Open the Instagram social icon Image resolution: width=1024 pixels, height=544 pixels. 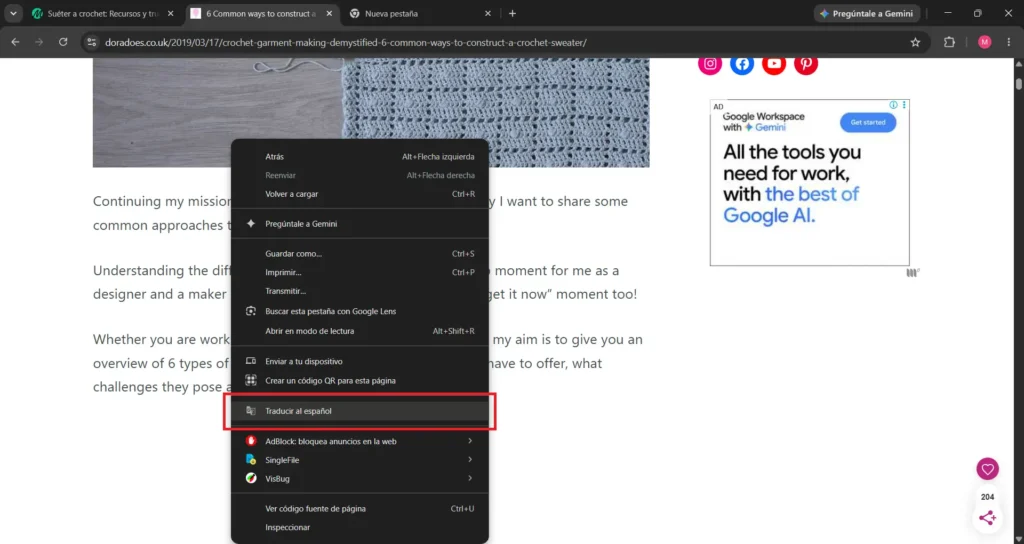[x=710, y=63]
